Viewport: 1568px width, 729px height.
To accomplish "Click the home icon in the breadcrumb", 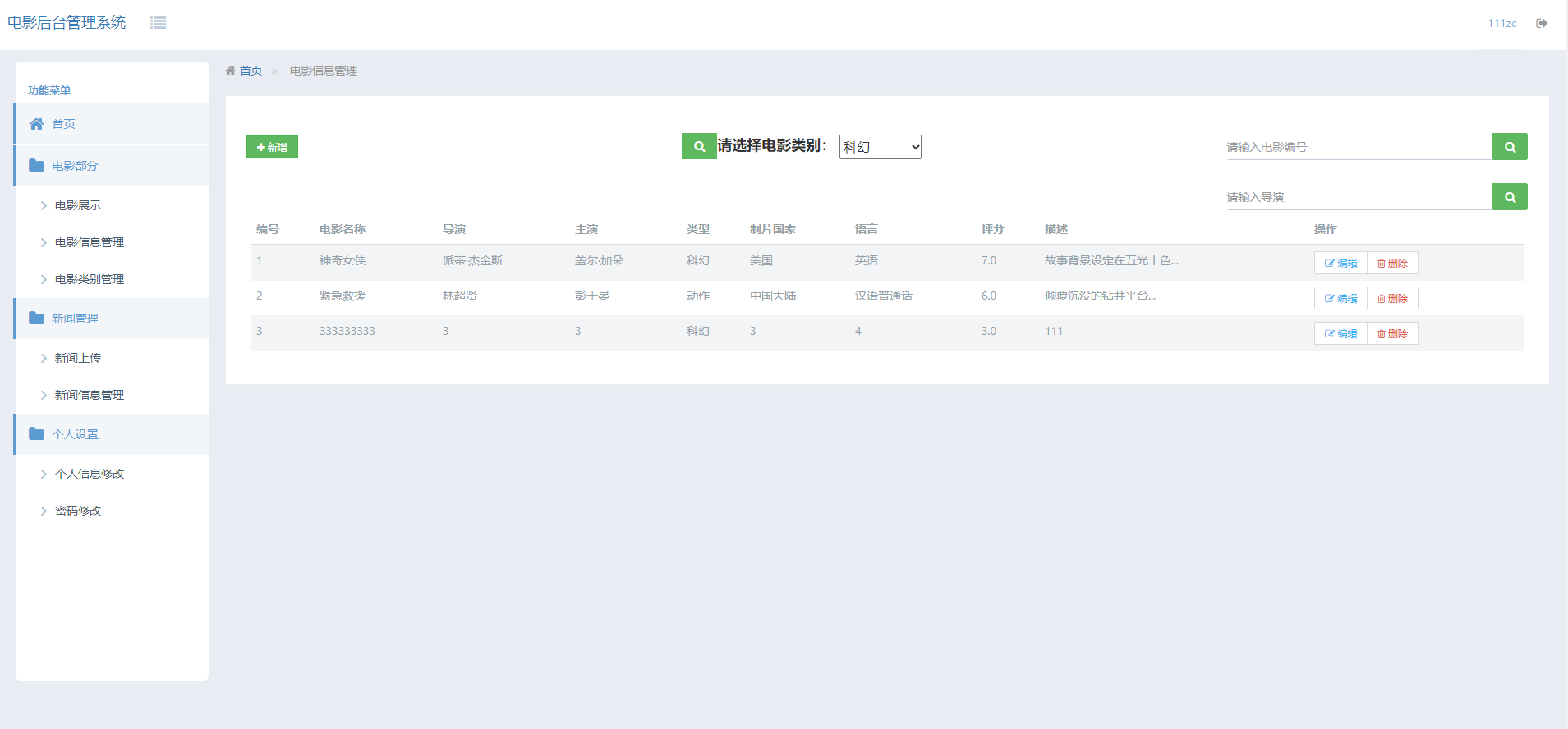I will 231,71.
